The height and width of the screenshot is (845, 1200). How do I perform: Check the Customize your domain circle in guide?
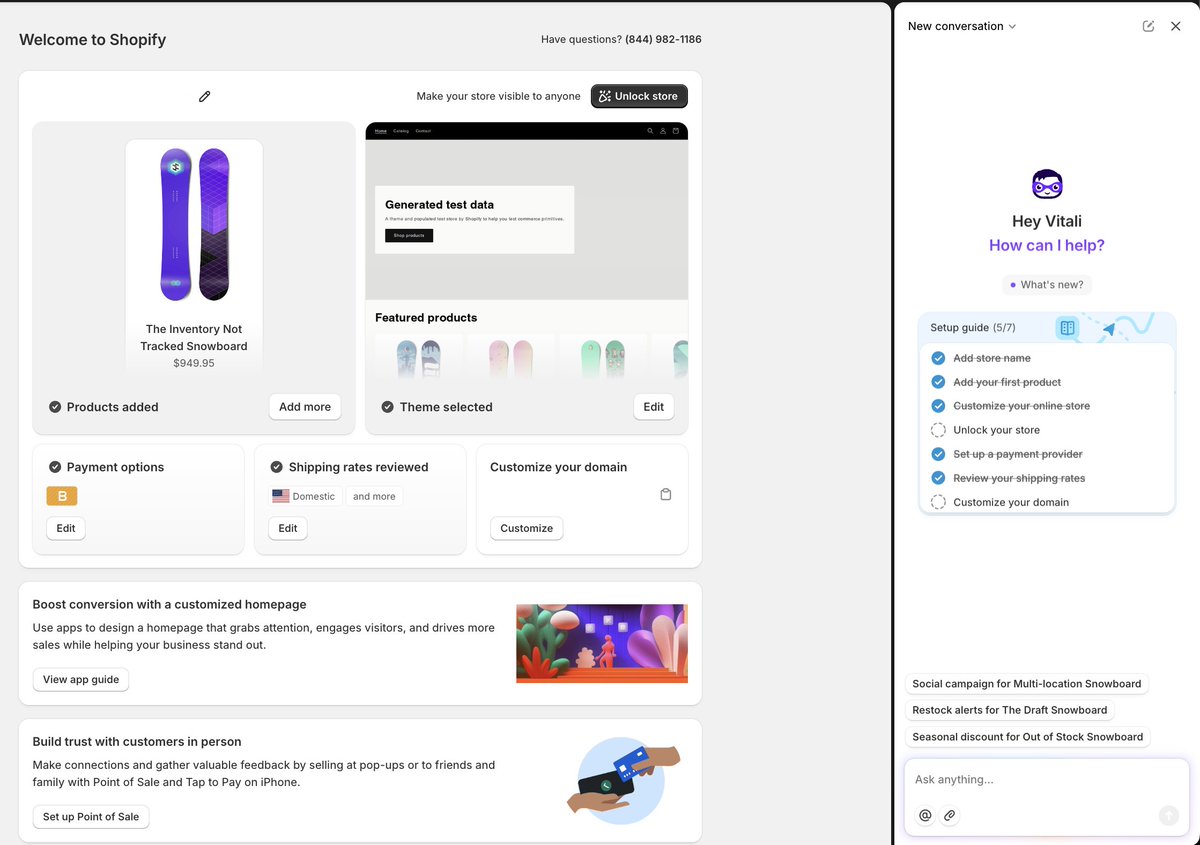coord(938,502)
